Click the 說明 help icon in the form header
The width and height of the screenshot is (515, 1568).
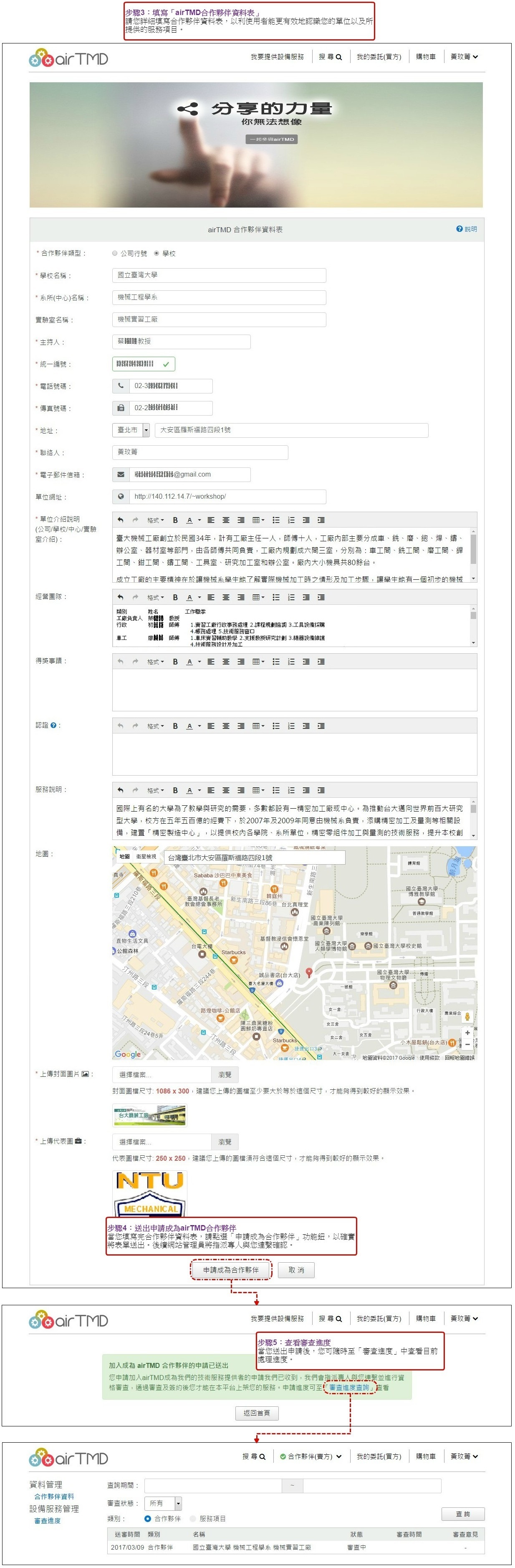tap(466, 229)
